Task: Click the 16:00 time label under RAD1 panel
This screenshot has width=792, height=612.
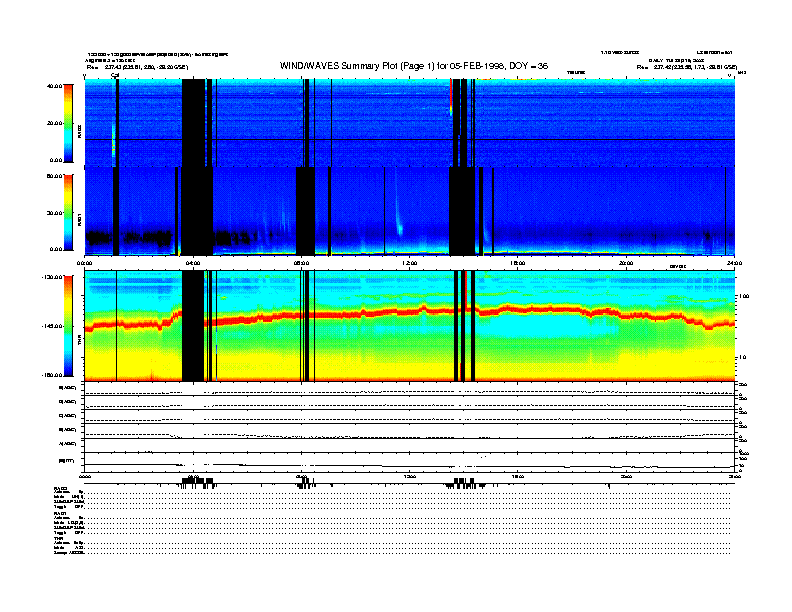Action: 518,263
